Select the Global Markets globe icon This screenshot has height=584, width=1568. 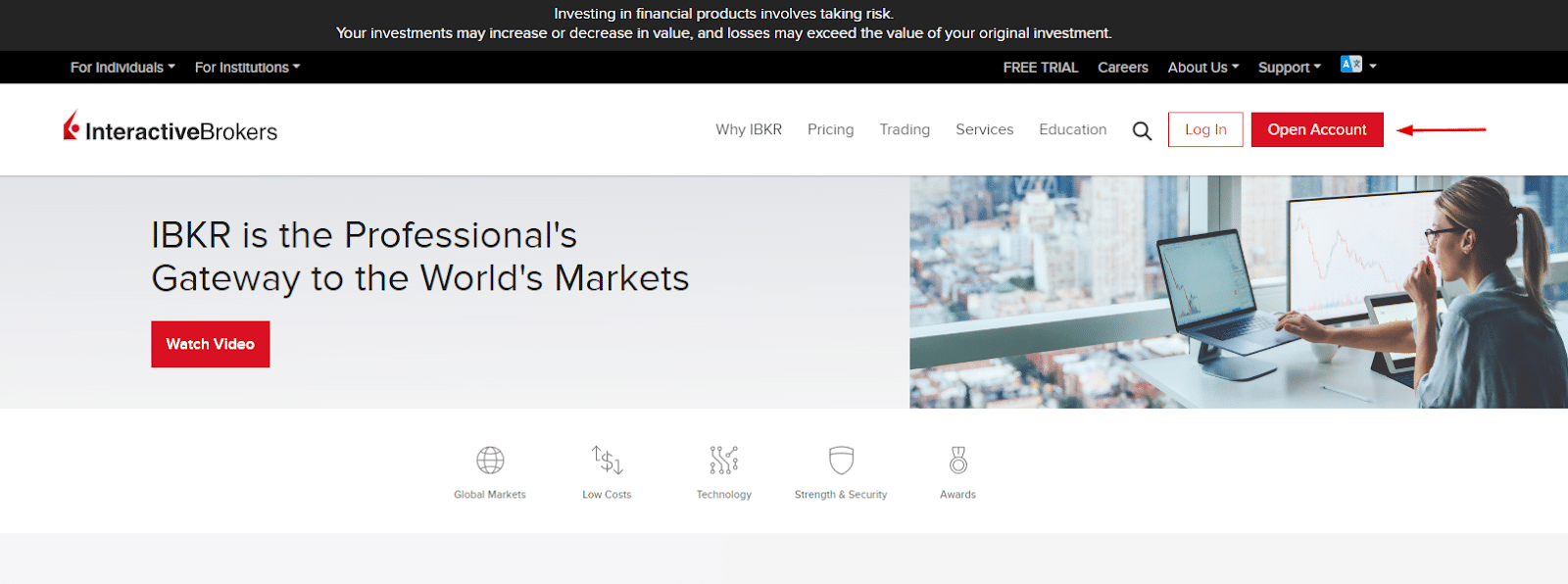click(490, 460)
